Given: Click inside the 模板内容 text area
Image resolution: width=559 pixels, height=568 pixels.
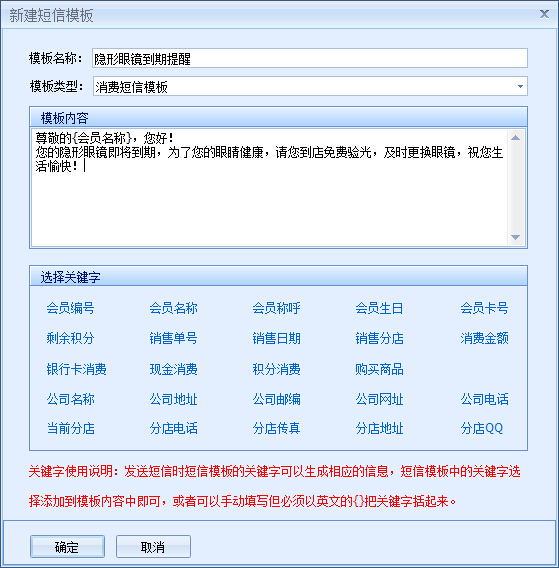Looking at the screenshot, I should [270, 188].
